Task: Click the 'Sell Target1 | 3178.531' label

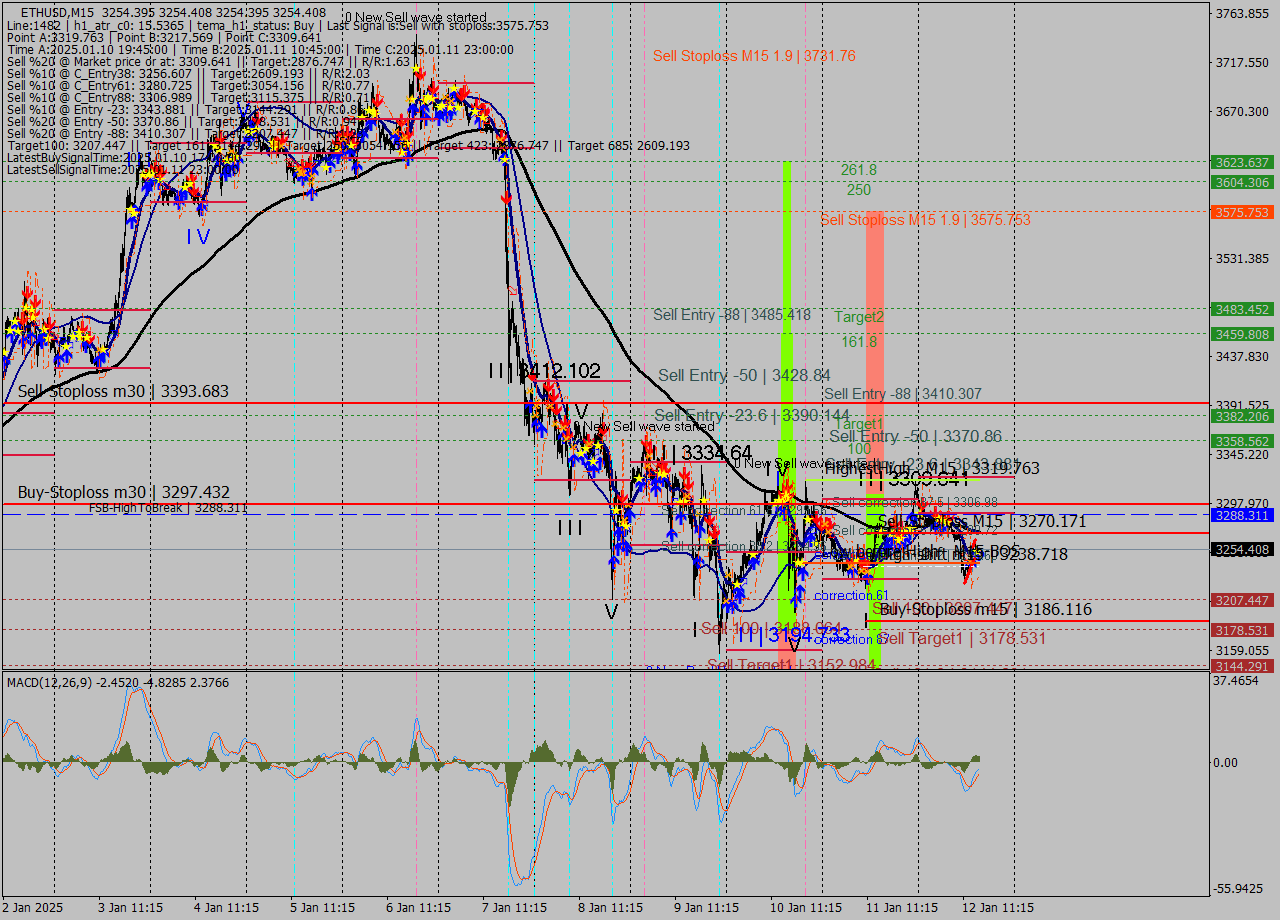Action: (962, 638)
